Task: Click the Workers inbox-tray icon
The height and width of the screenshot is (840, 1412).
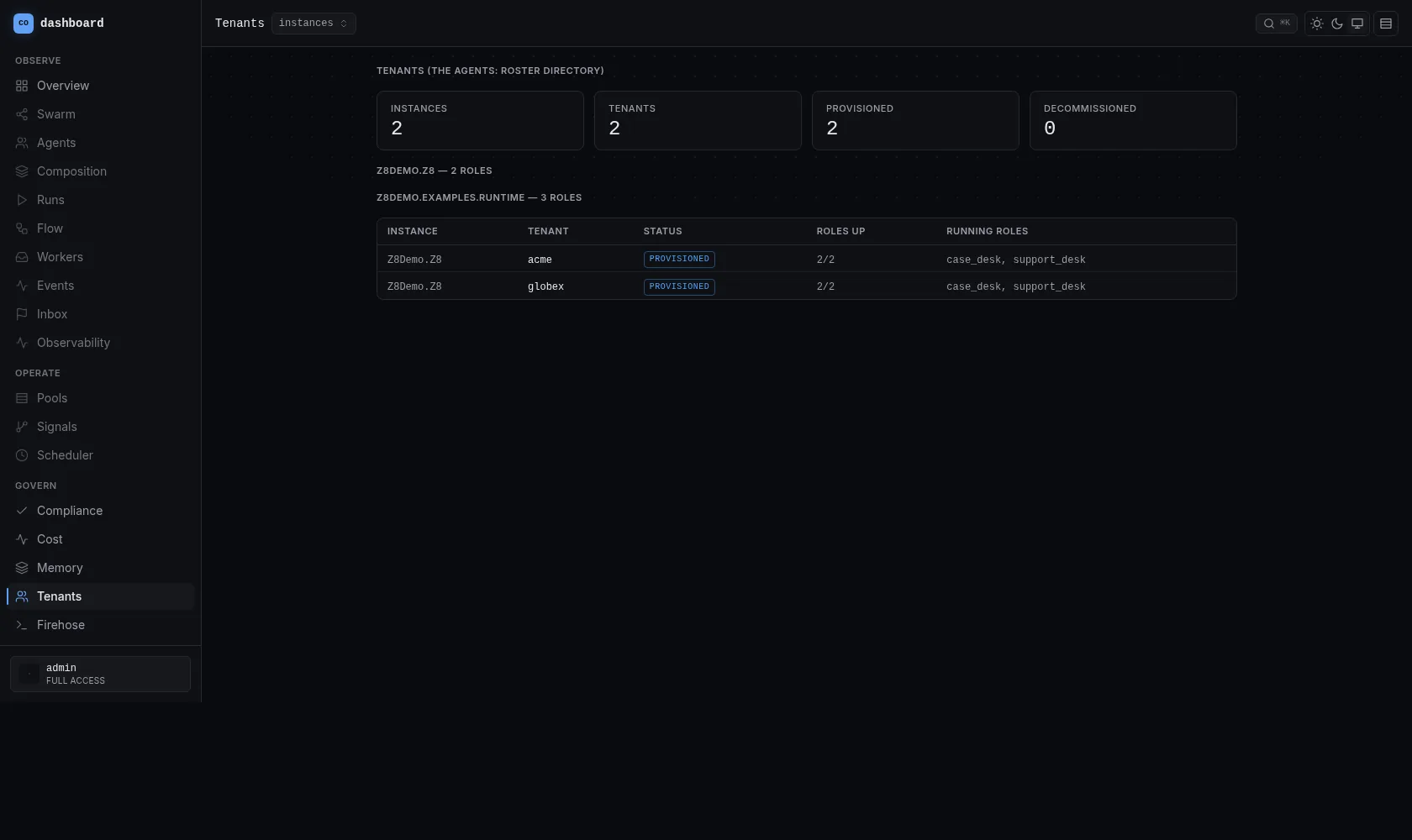Action: [x=22, y=257]
